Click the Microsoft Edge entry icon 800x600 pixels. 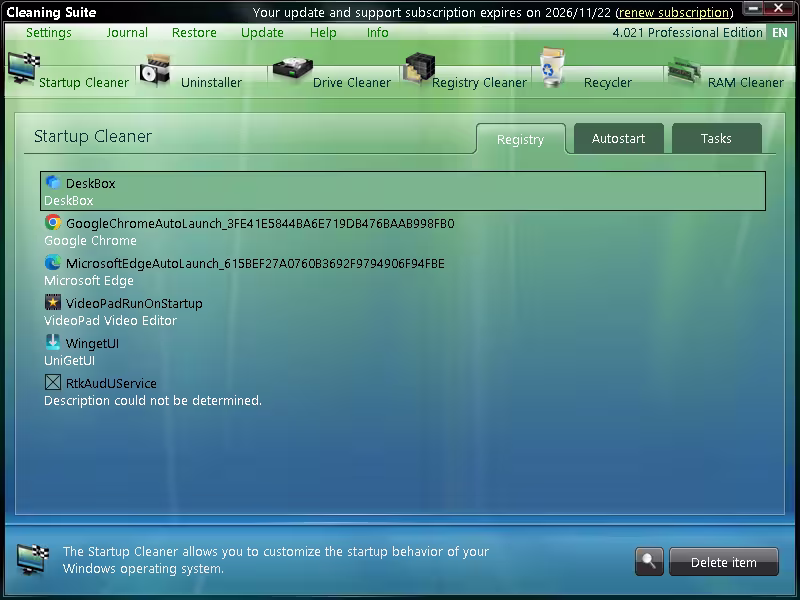pyautogui.click(x=53, y=262)
